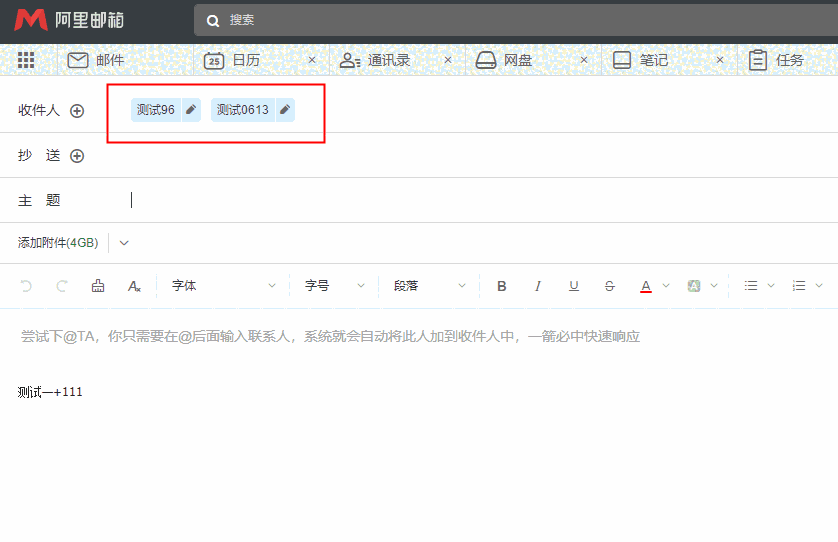
Task: Insert a numbered list
Action: [799, 286]
